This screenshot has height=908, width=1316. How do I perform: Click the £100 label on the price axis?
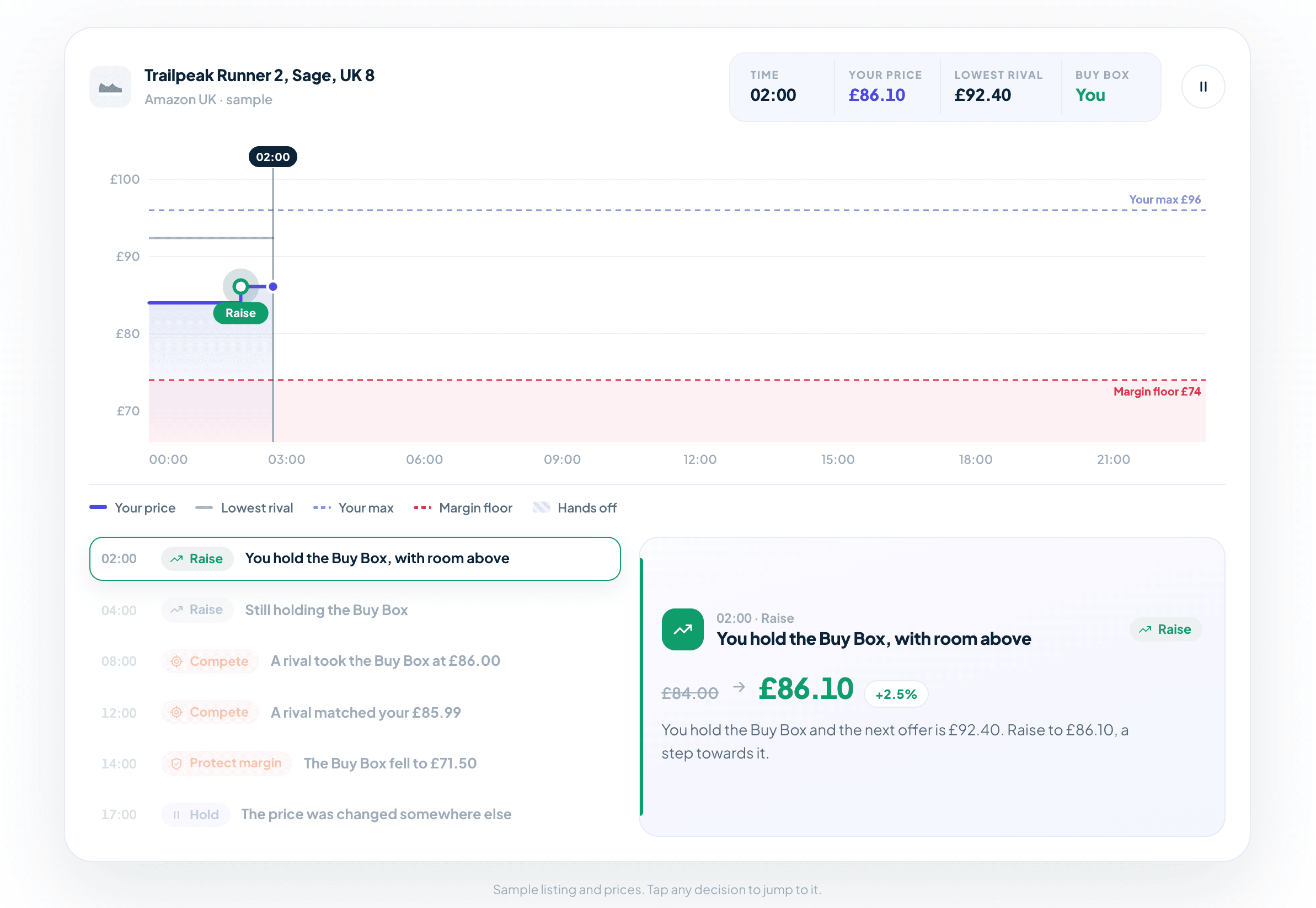125,179
